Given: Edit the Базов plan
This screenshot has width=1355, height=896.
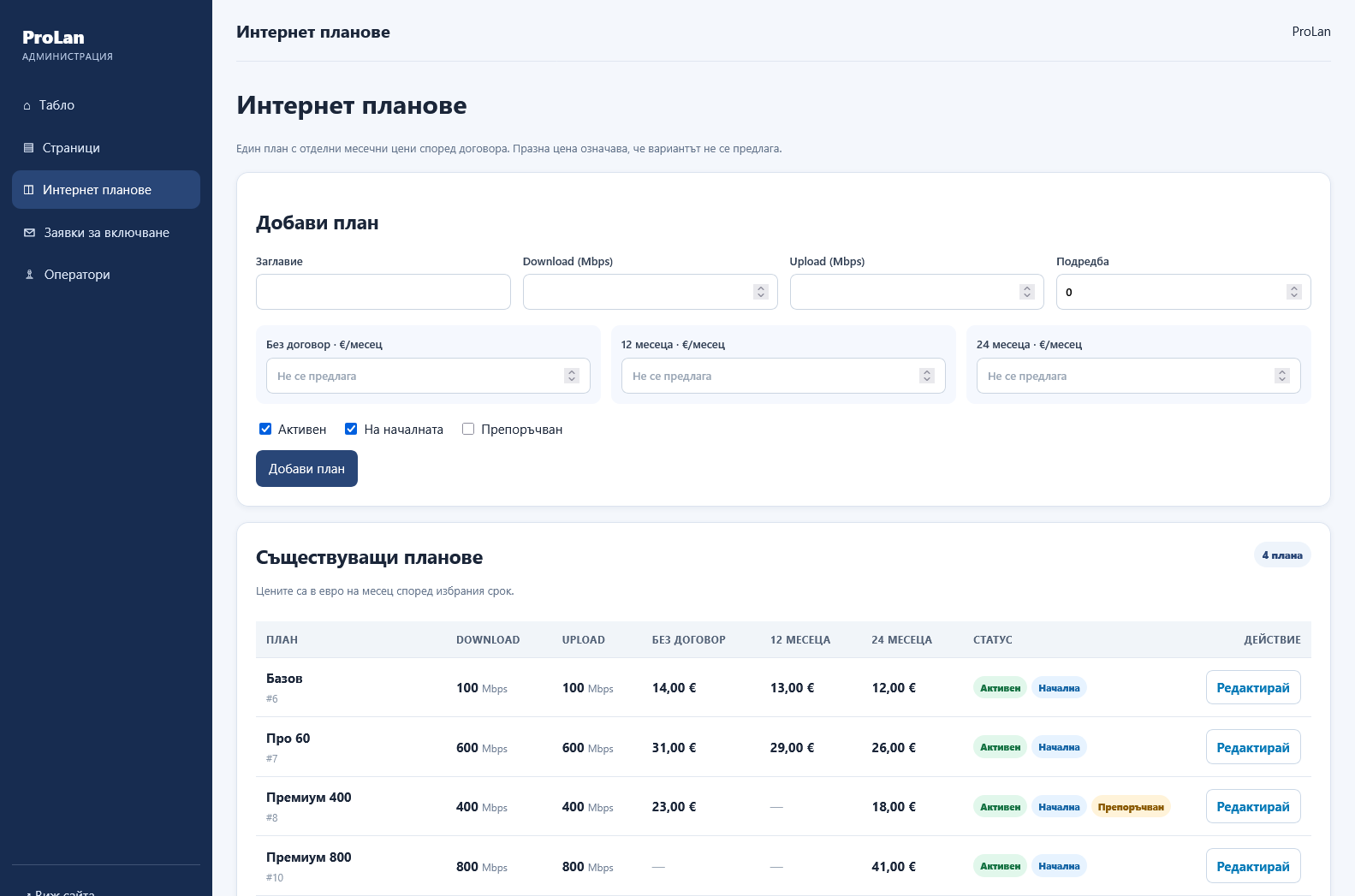Looking at the screenshot, I should click(1253, 687).
